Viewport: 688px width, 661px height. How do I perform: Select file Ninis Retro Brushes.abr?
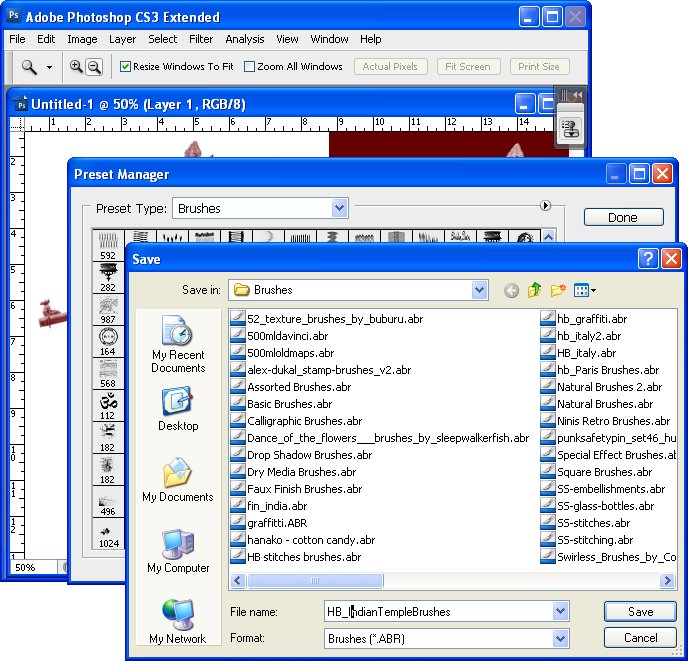click(606, 421)
